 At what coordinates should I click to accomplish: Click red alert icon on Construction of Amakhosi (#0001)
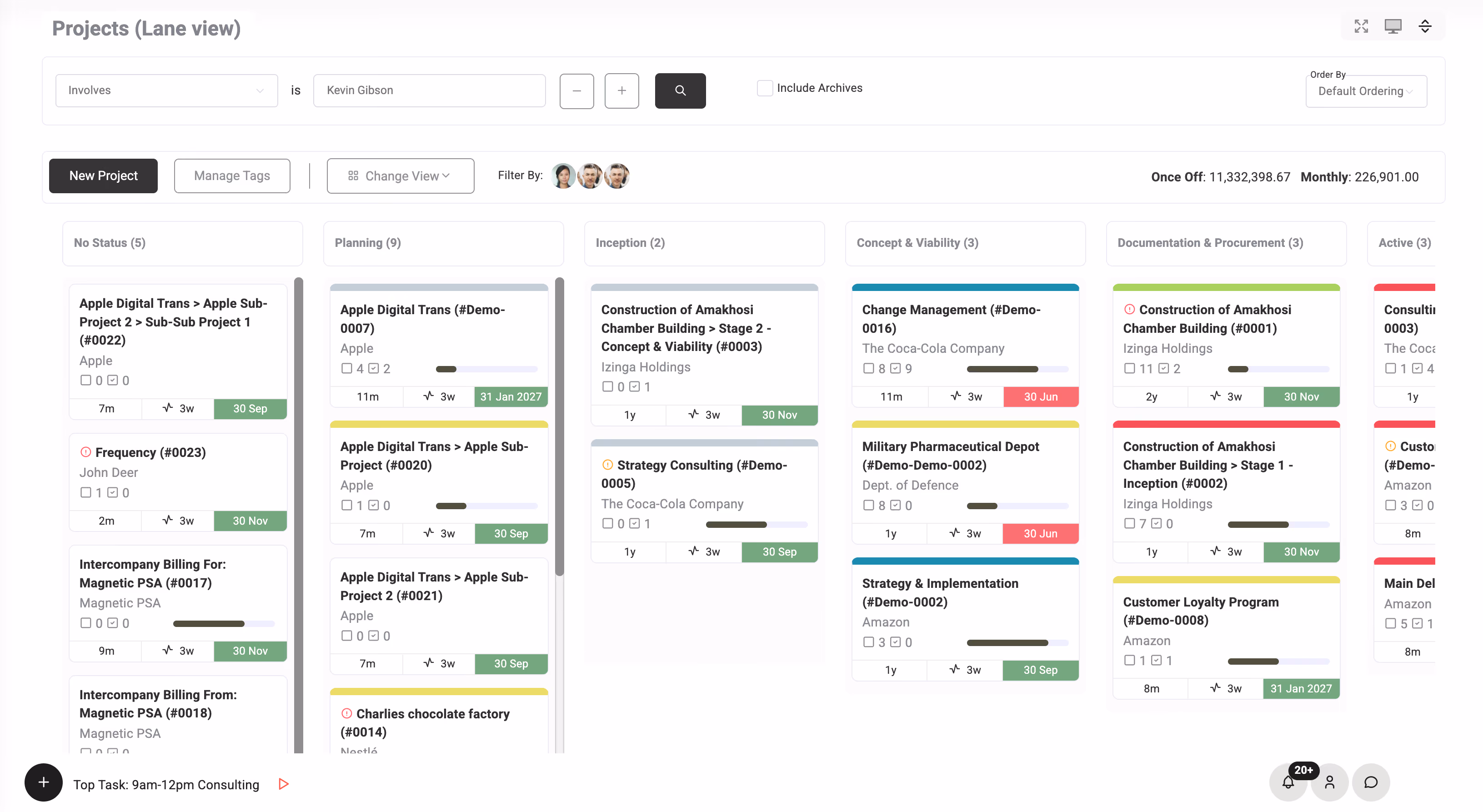(x=1129, y=309)
